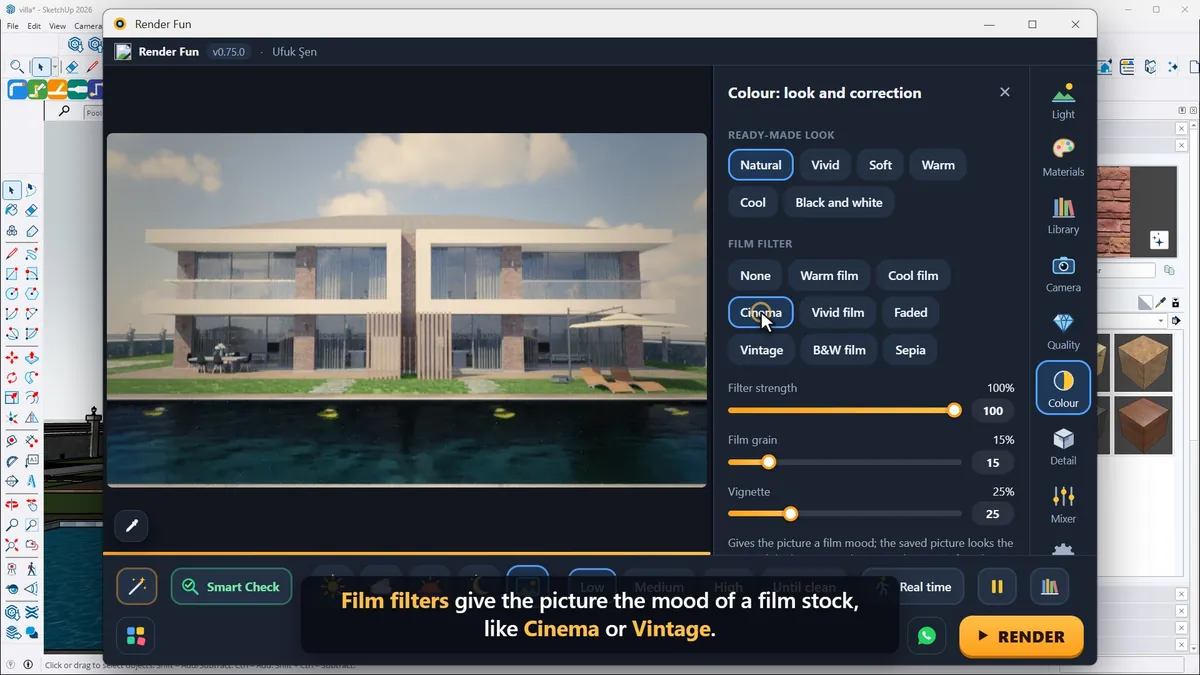The width and height of the screenshot is (1200, 675).
Task: Click the rendered villa preview image
Action: 407,310
